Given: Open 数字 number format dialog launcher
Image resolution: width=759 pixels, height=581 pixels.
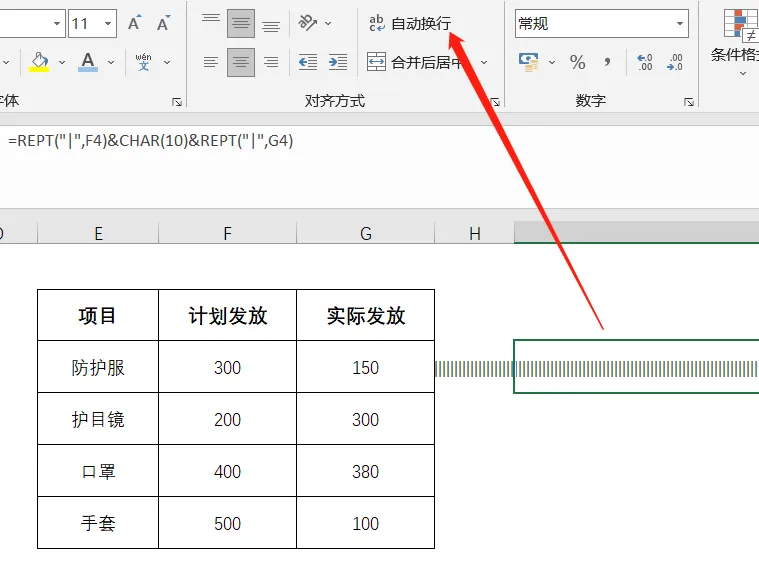Looking at the screenshot, I should tap(689, 102).
